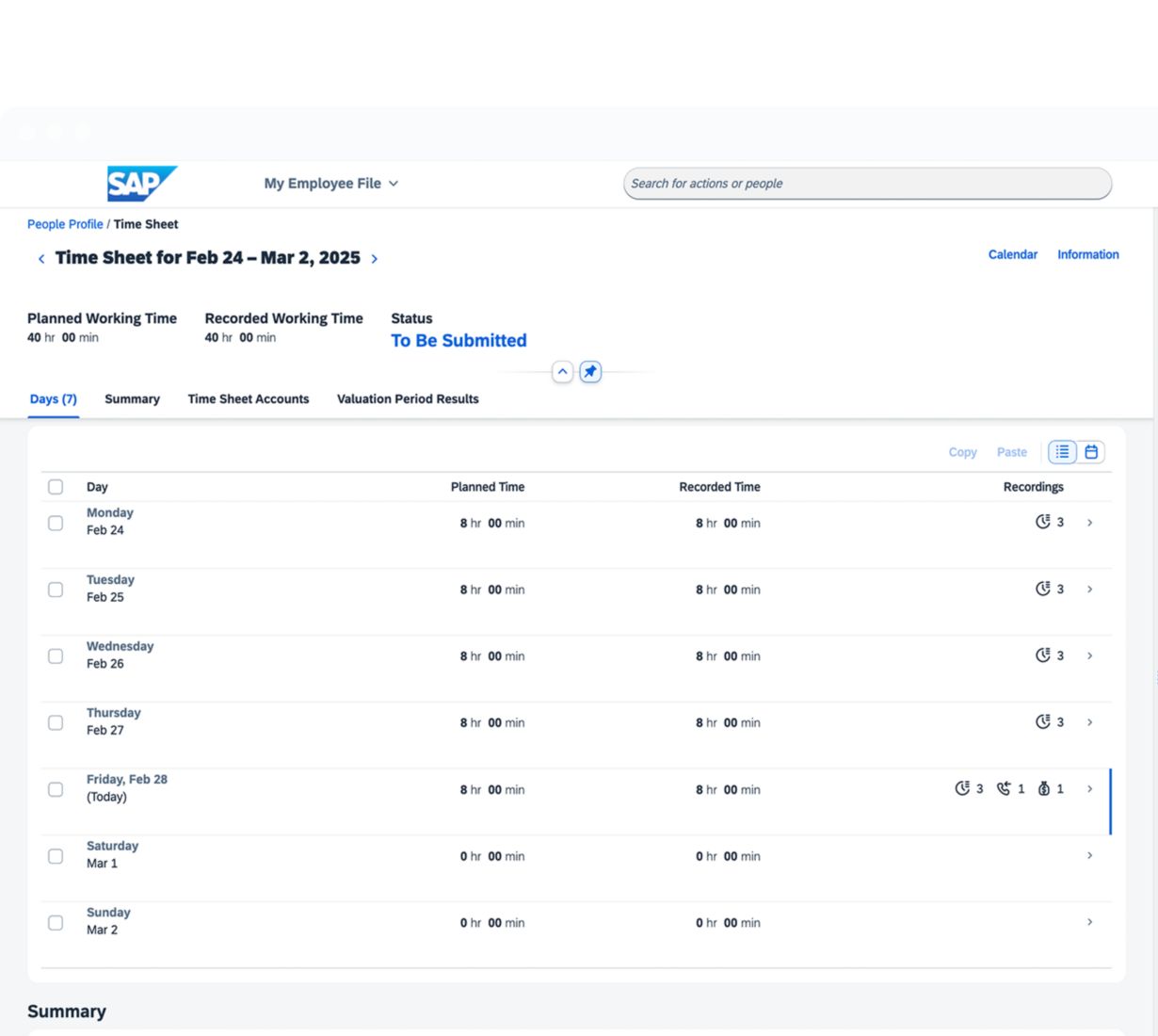Image resolution: width=1158 pixels, height=1036 pixels.
Task: Click the SAP logo
Action: click(141, 184)
